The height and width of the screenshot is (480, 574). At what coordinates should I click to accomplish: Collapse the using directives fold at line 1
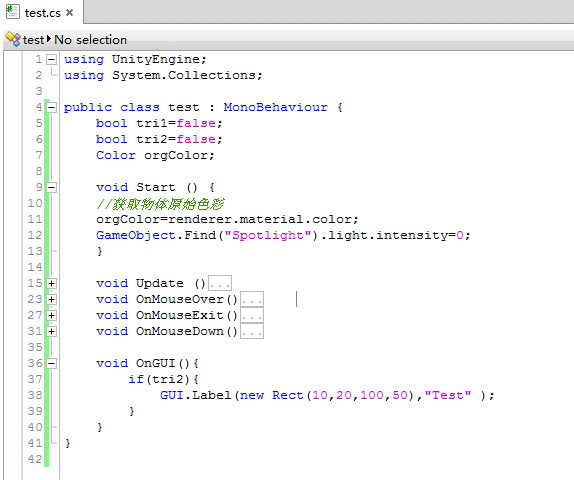[52, 59]
